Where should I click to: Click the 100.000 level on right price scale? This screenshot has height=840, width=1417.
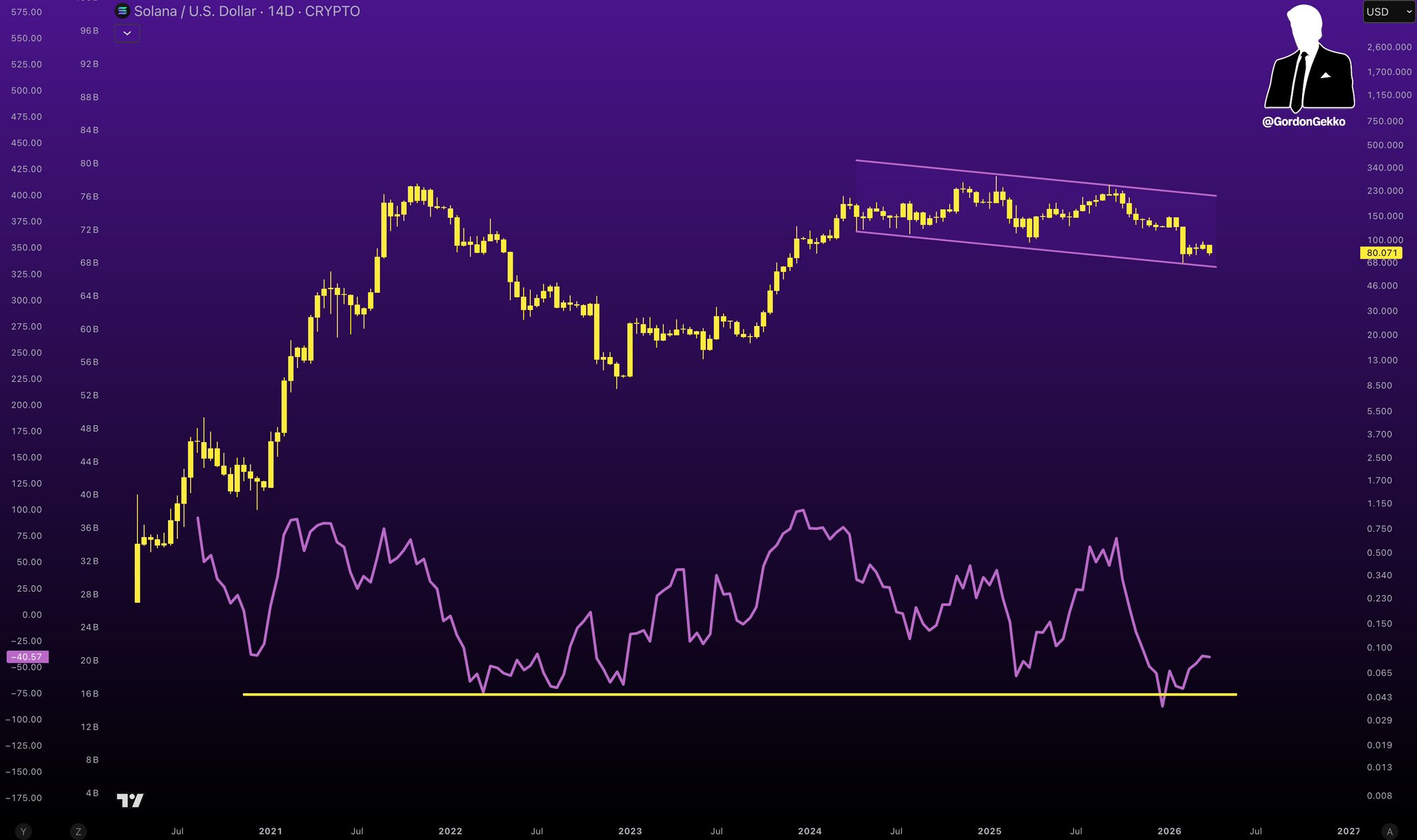point(1385,240)
